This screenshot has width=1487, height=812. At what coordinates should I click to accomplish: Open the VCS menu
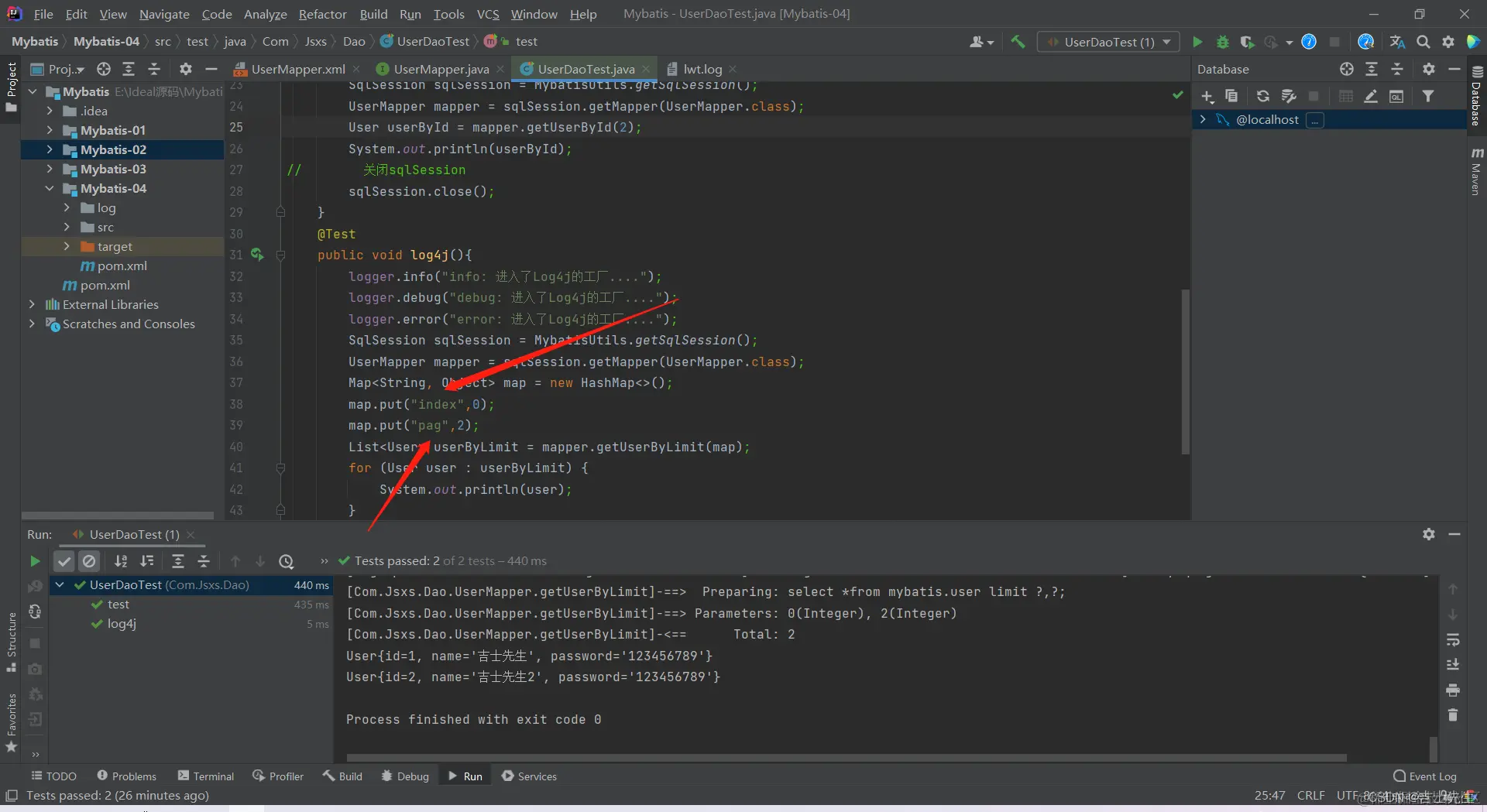click(488, 14)
